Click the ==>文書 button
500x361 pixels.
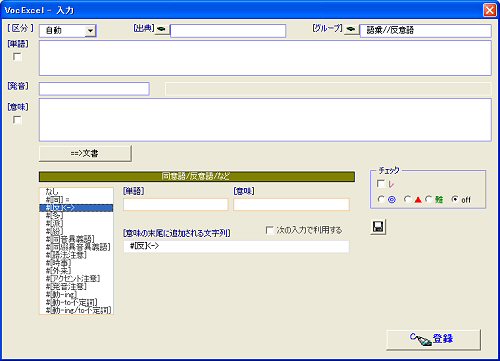click(85, 153)
